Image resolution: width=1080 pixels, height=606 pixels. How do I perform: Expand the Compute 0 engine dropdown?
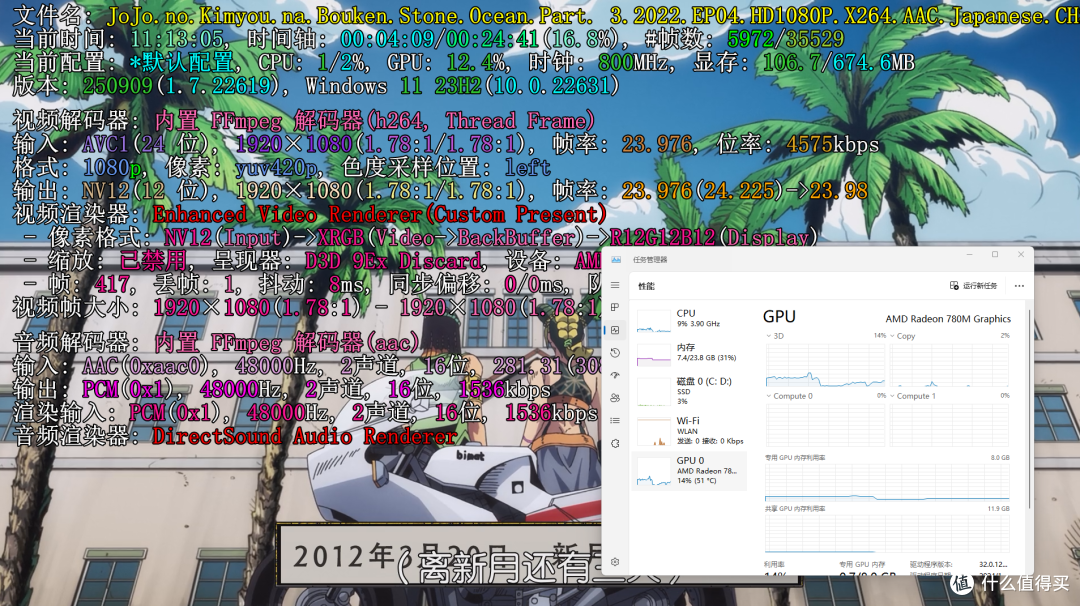[x=769, y=396]
